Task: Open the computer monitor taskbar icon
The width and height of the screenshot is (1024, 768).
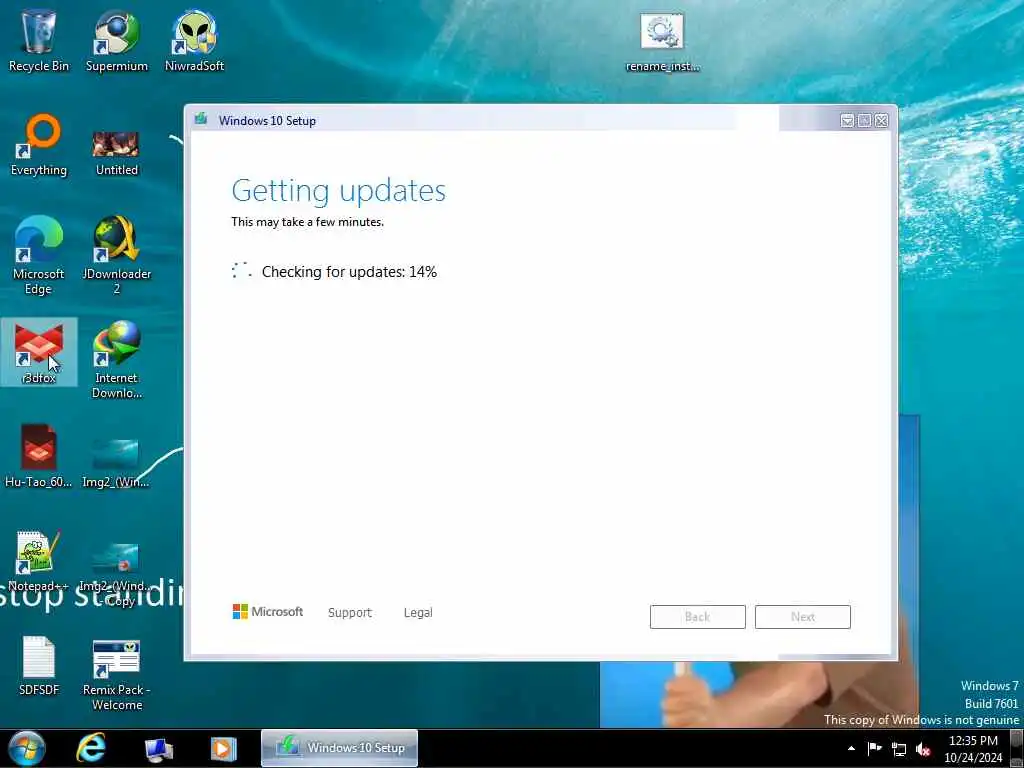Action: click(159, 749)
